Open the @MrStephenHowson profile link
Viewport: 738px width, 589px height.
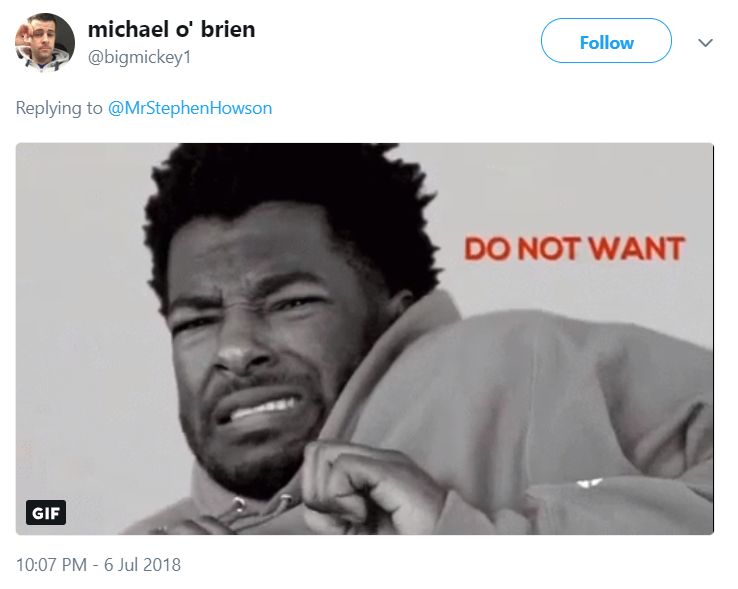190,108
